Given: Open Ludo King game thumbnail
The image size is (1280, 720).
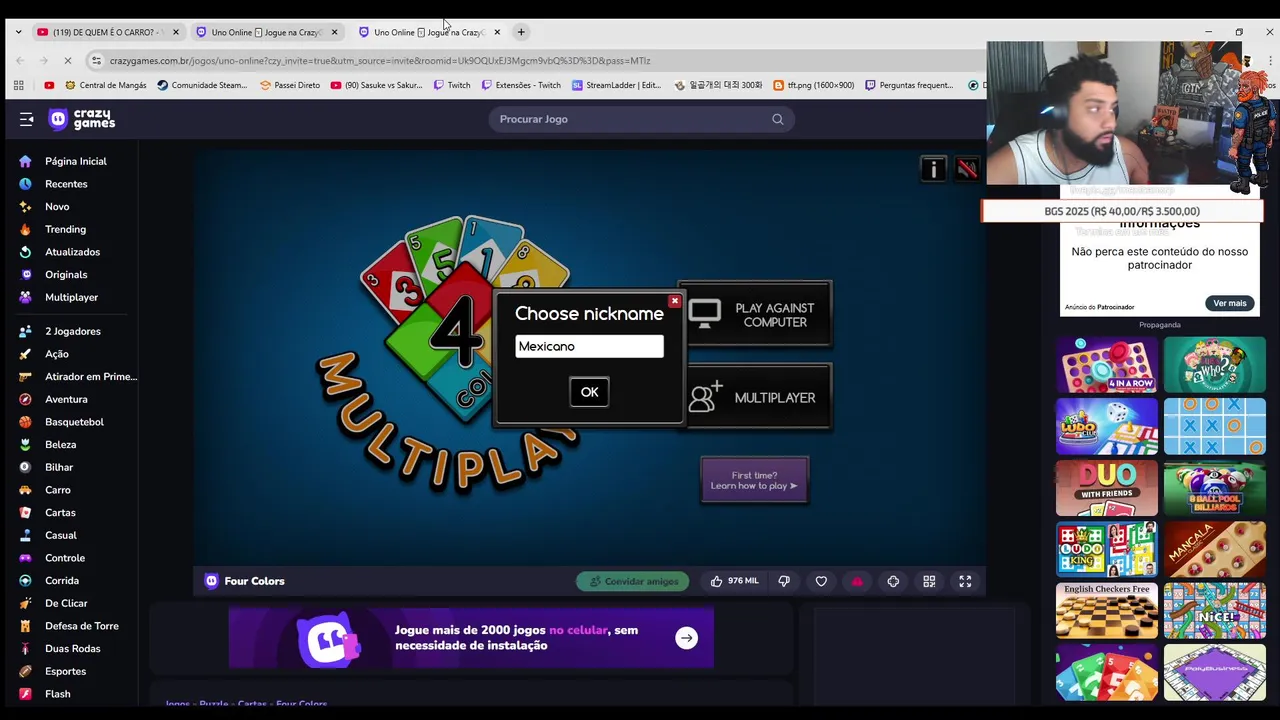Looking at the screenshot, I should pyautogui.click(x=1107, y=550).
